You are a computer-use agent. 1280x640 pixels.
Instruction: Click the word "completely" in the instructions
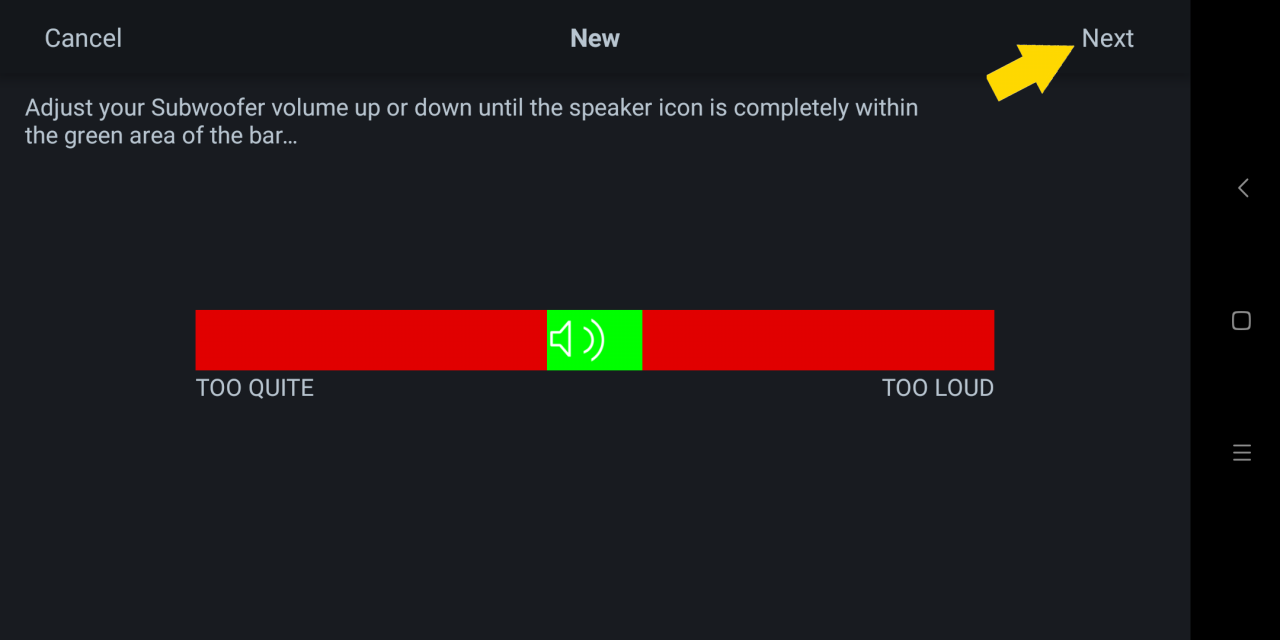[788, 108]
